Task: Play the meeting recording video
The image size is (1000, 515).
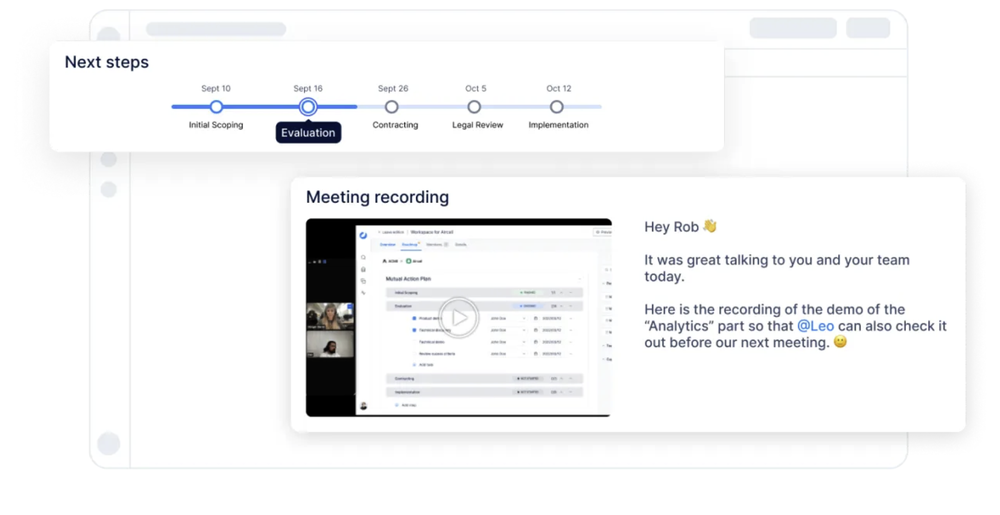Action: [x=458, y=317]
